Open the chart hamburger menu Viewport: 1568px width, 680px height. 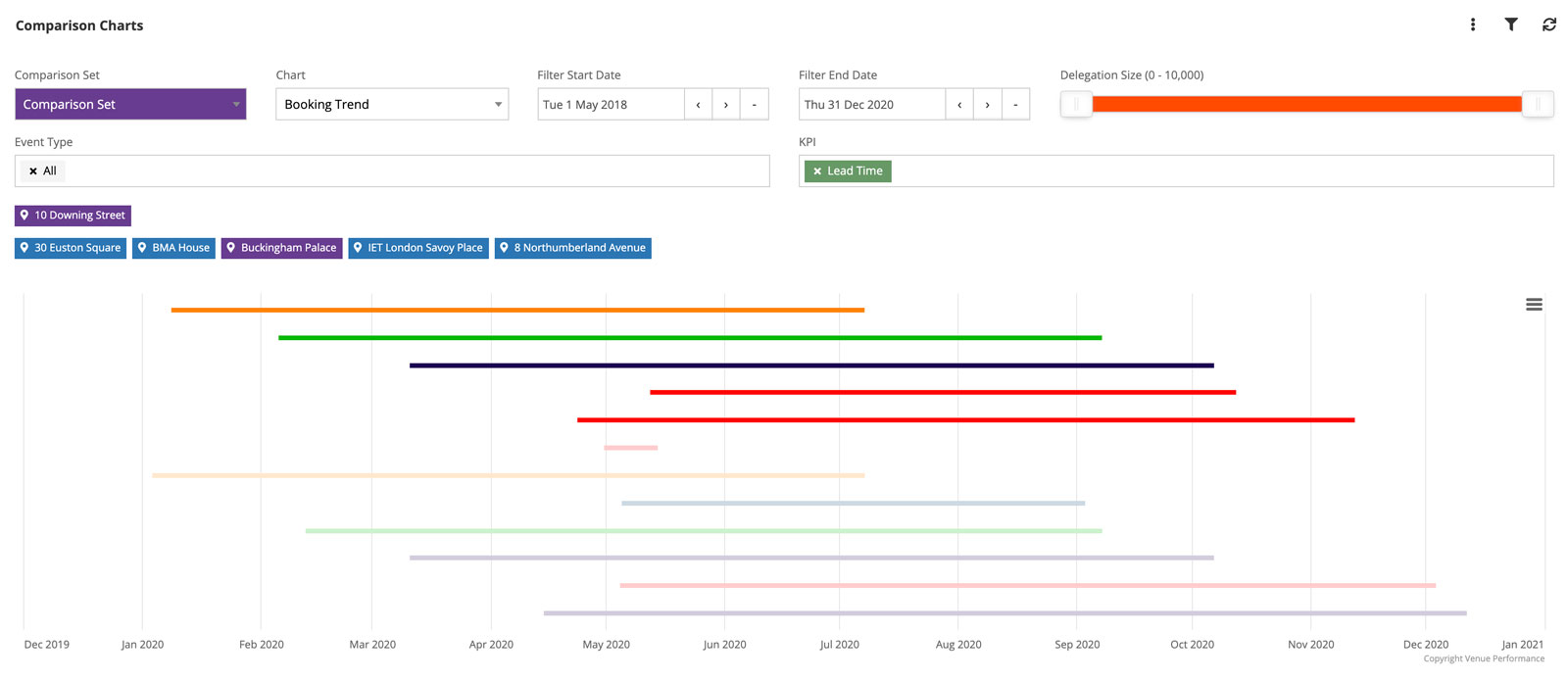click(x=1534, y=305)
